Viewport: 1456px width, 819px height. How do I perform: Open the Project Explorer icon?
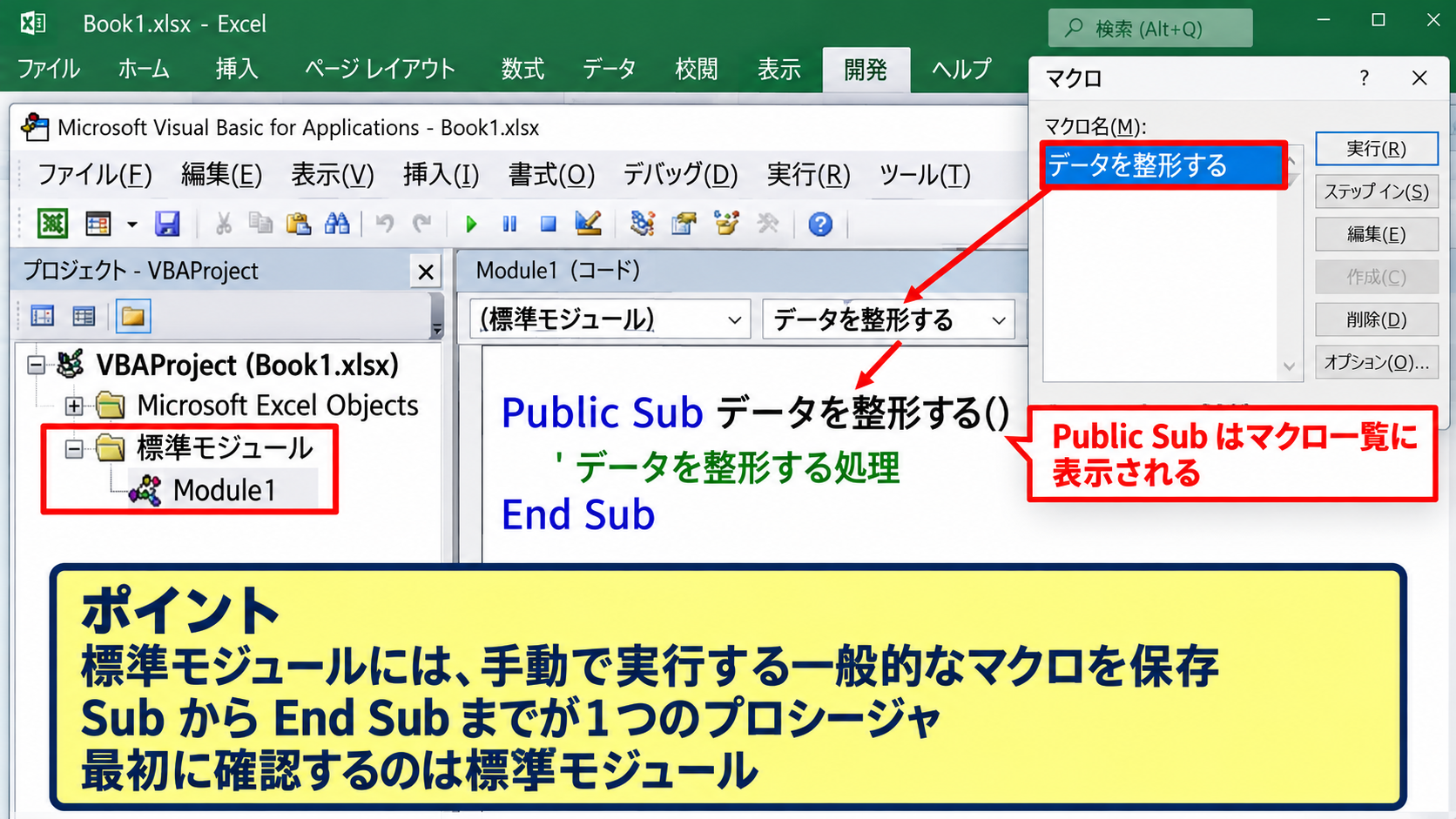643,224
